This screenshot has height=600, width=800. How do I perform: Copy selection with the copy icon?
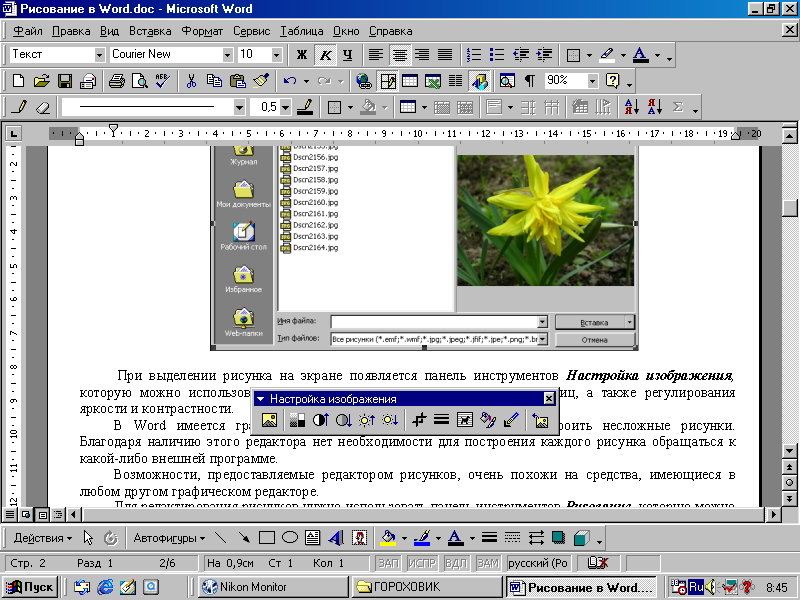coord(214,81)
